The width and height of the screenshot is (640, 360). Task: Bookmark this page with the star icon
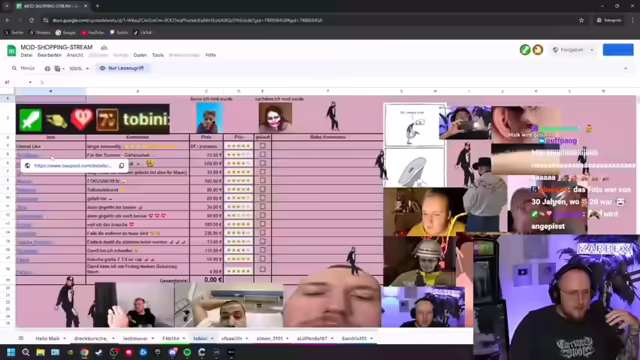581,20
